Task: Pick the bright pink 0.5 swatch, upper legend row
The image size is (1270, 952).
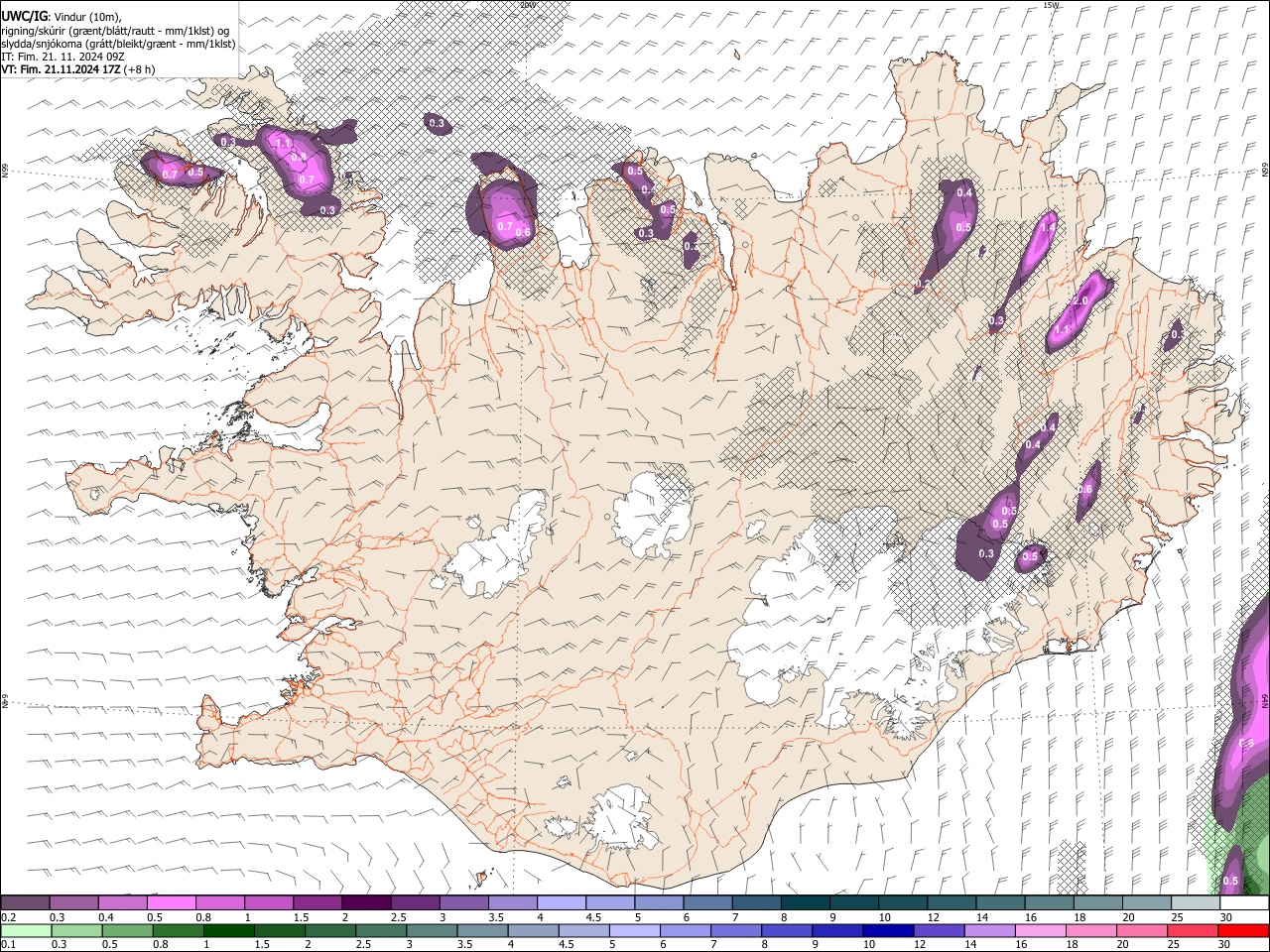Action: click(171, 903)
